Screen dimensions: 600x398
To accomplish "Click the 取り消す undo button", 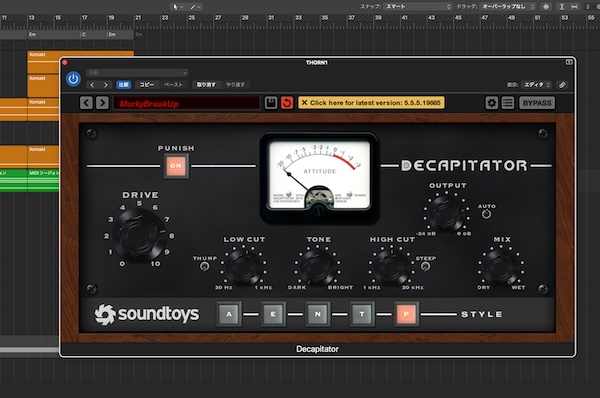I will pos(206,85).
